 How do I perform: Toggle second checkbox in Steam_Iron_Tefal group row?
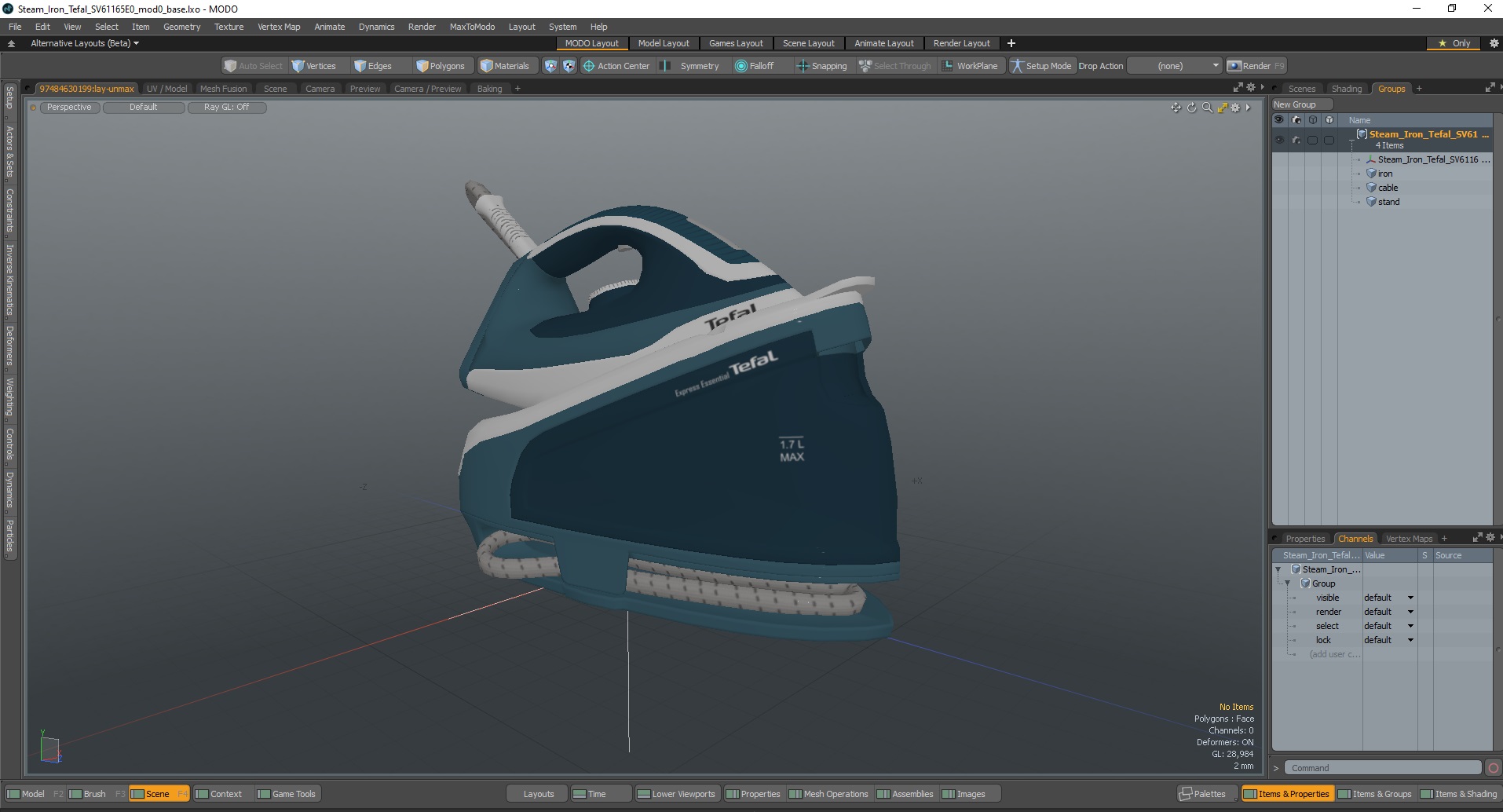pos(1329,140)
